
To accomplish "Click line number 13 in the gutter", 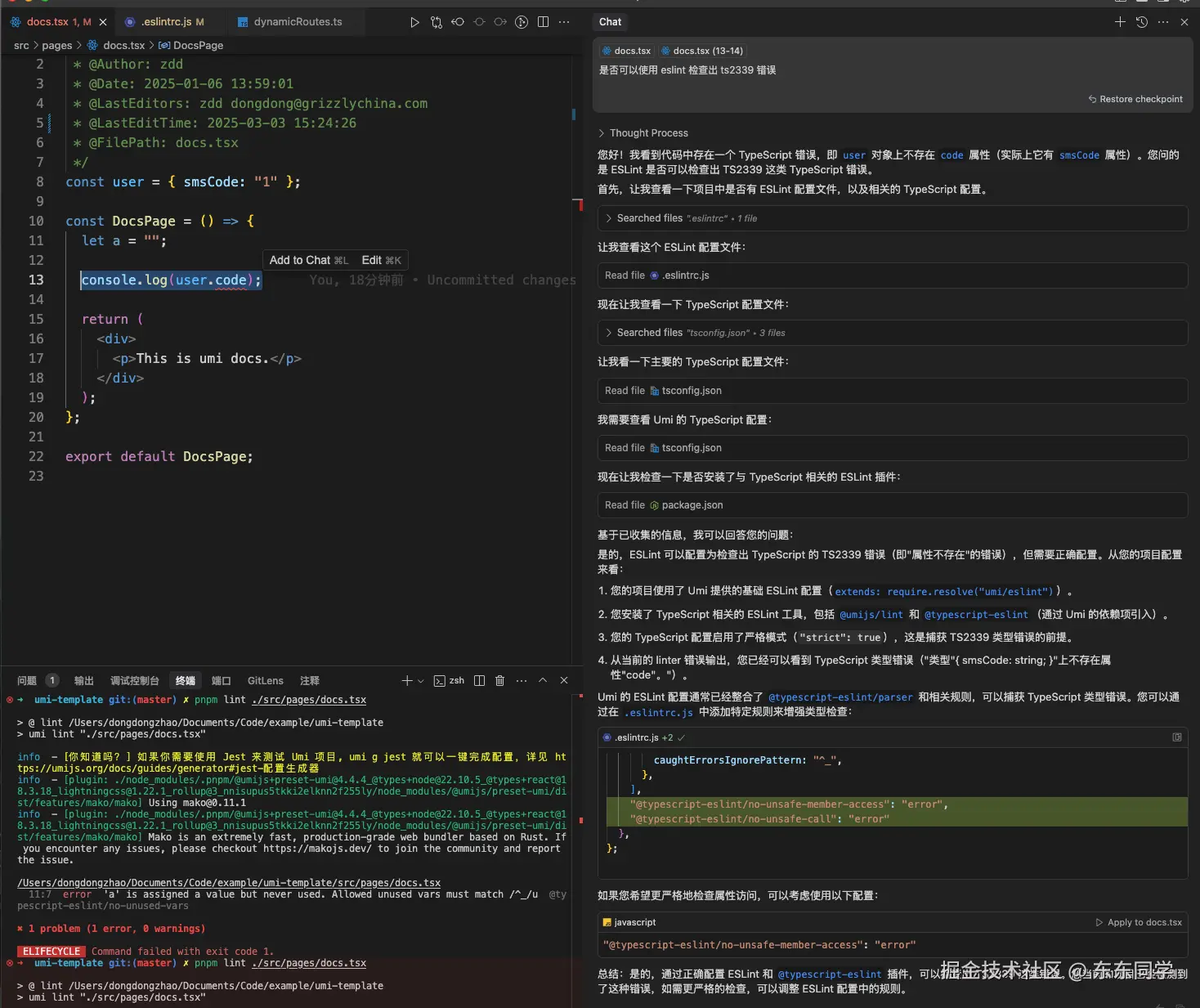I will pyautogui.click(x=36, y=280).
